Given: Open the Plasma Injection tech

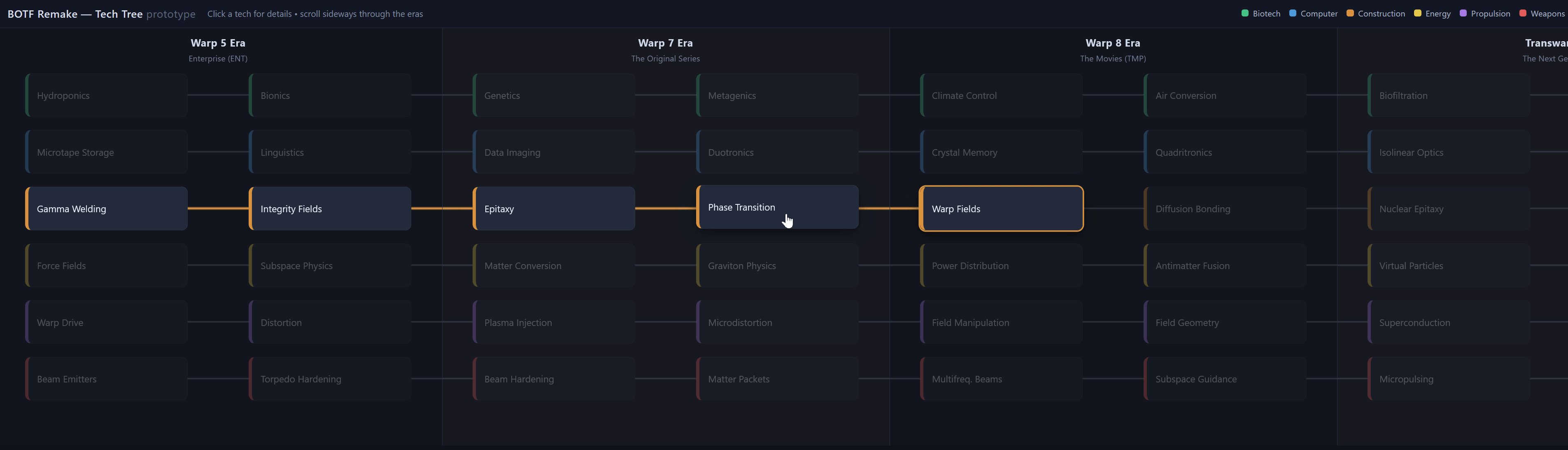Looking at the screenshot, I should pyautogui.click(x=554, y=322).
